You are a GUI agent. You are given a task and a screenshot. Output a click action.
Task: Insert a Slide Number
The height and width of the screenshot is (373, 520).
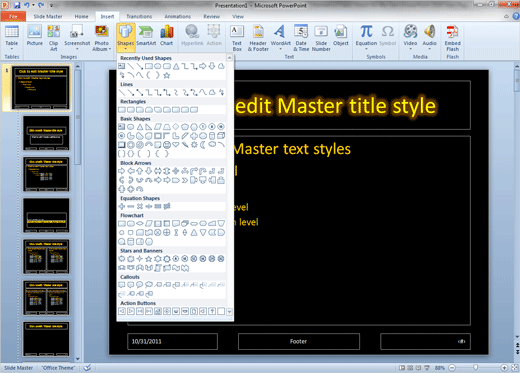coord(321,37)
